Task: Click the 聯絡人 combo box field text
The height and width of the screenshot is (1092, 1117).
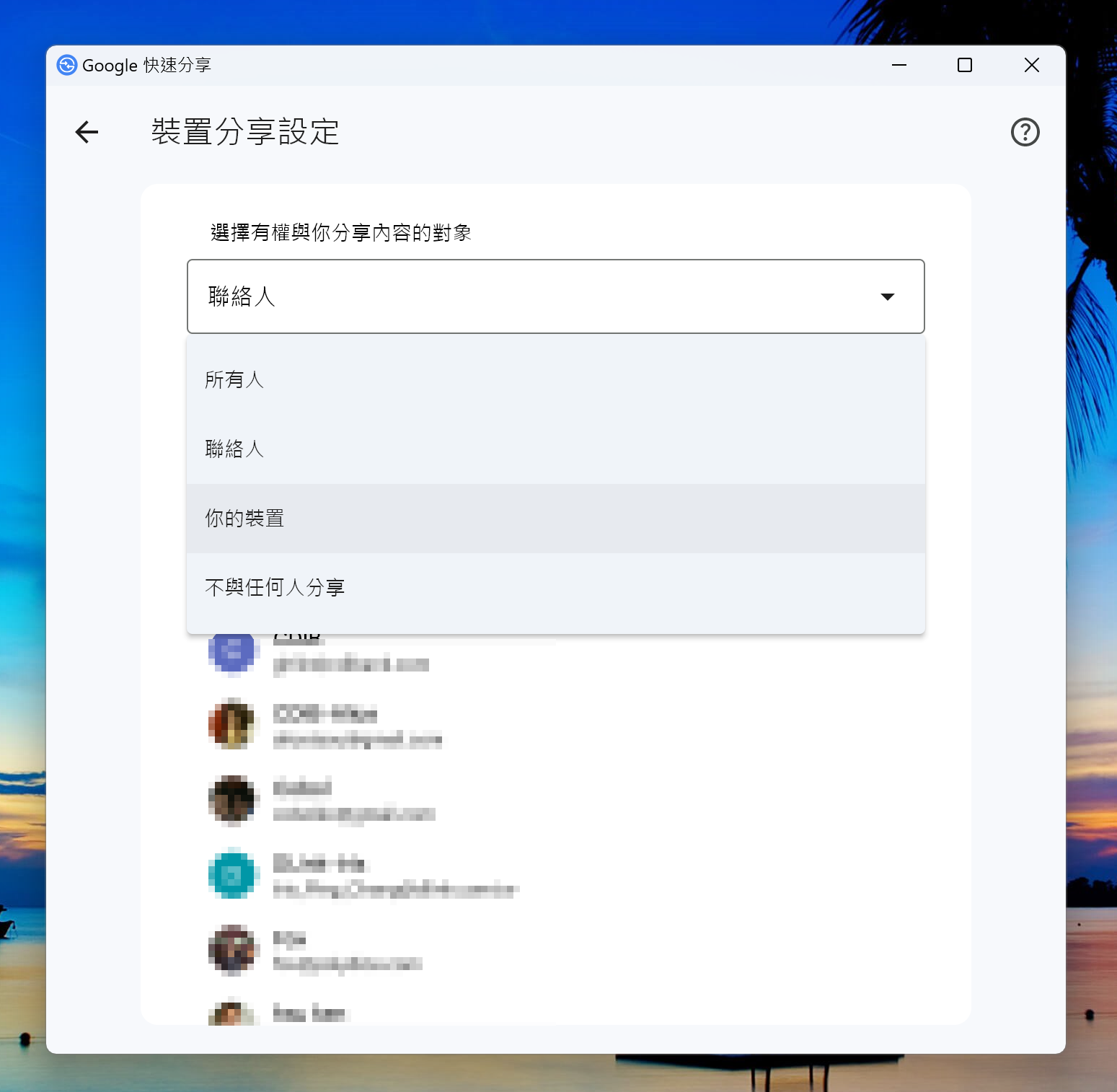Action: coord(242,296)
